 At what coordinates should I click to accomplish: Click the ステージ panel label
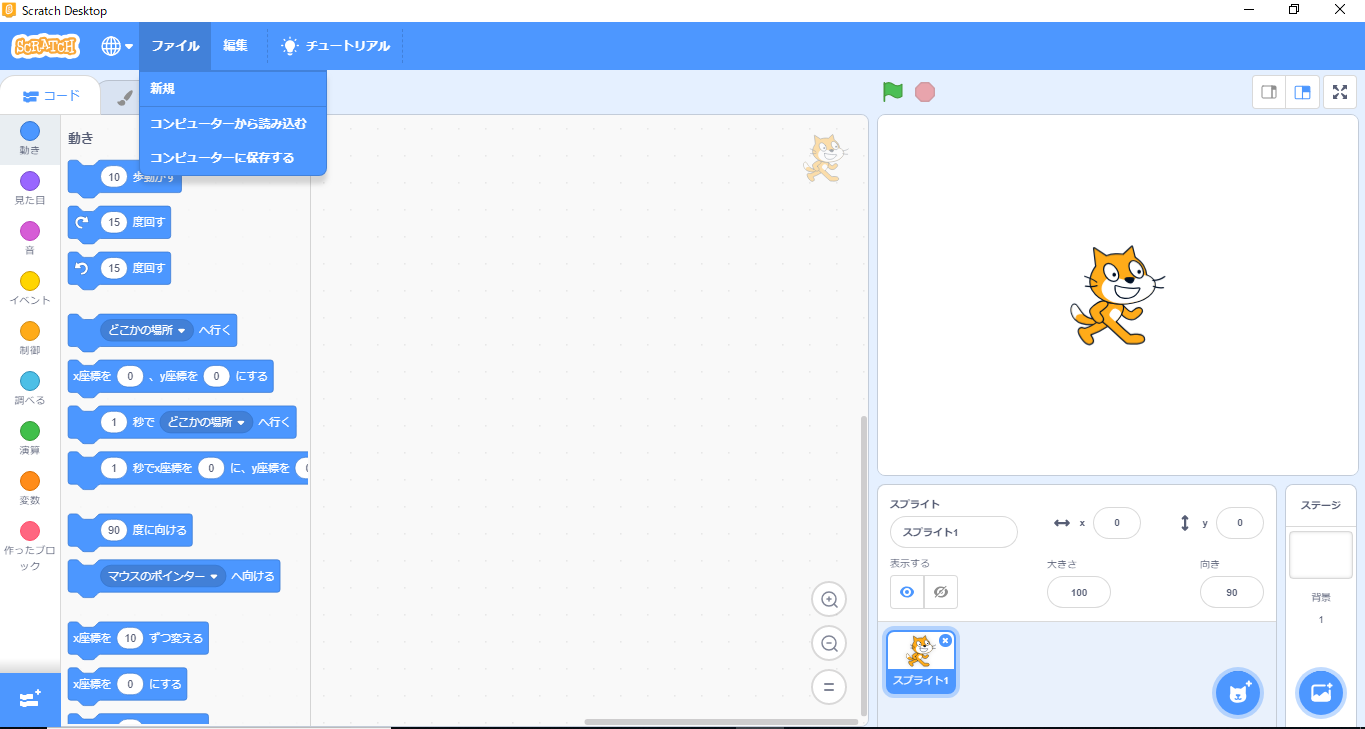(x=1321, y=505)
